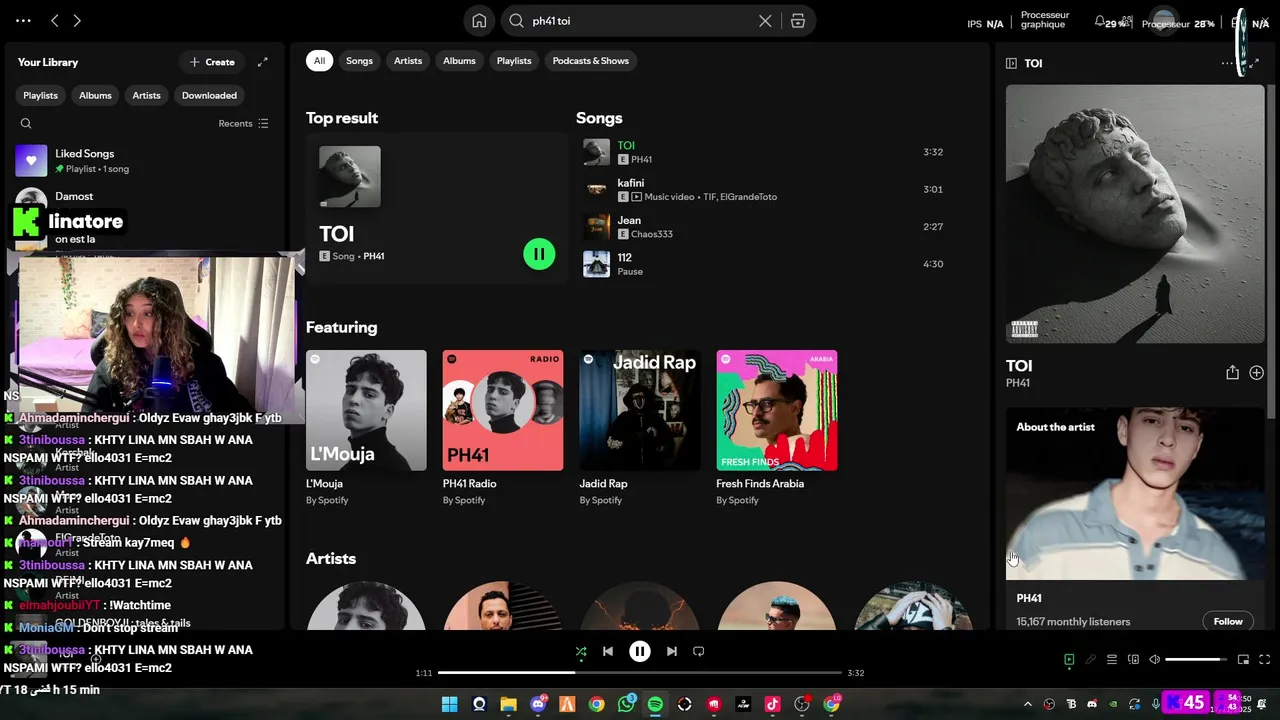The image size is (1280, 720).
Task: Select the All search filter
Action: 319,61
